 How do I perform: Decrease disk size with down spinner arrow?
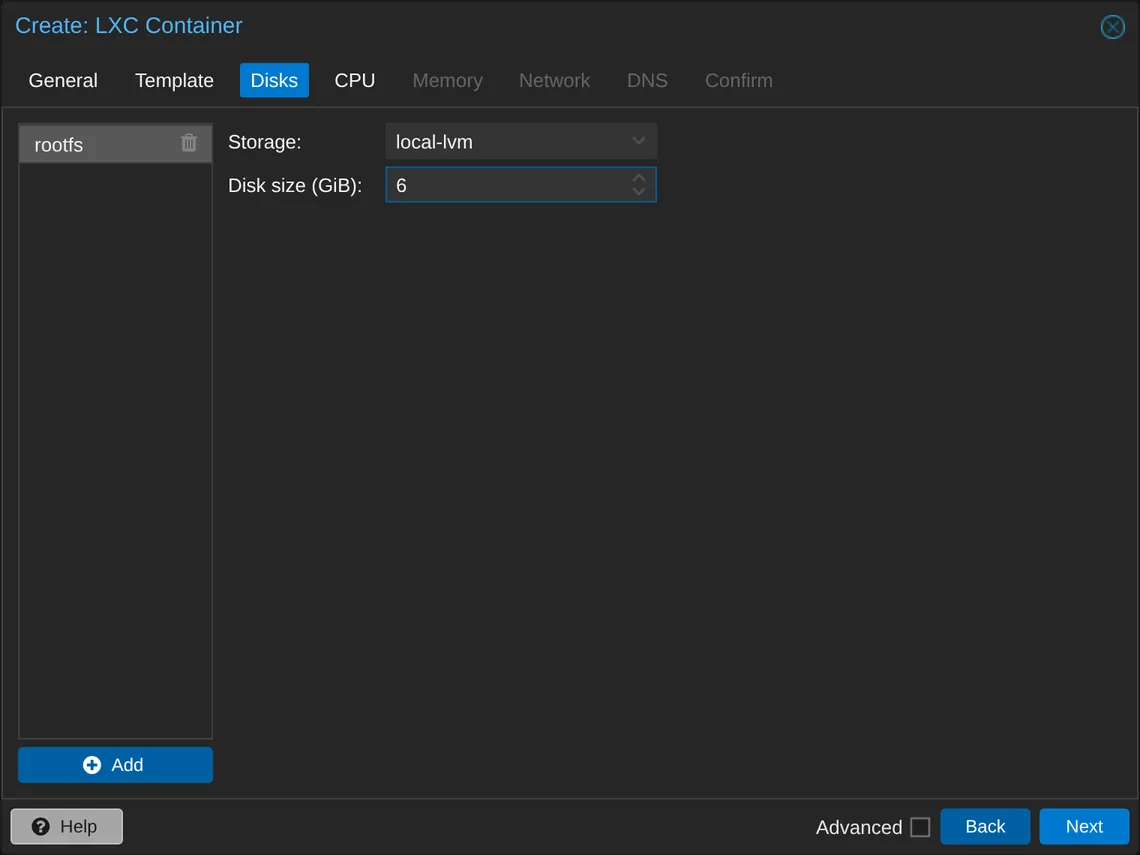tap(638, 192)
